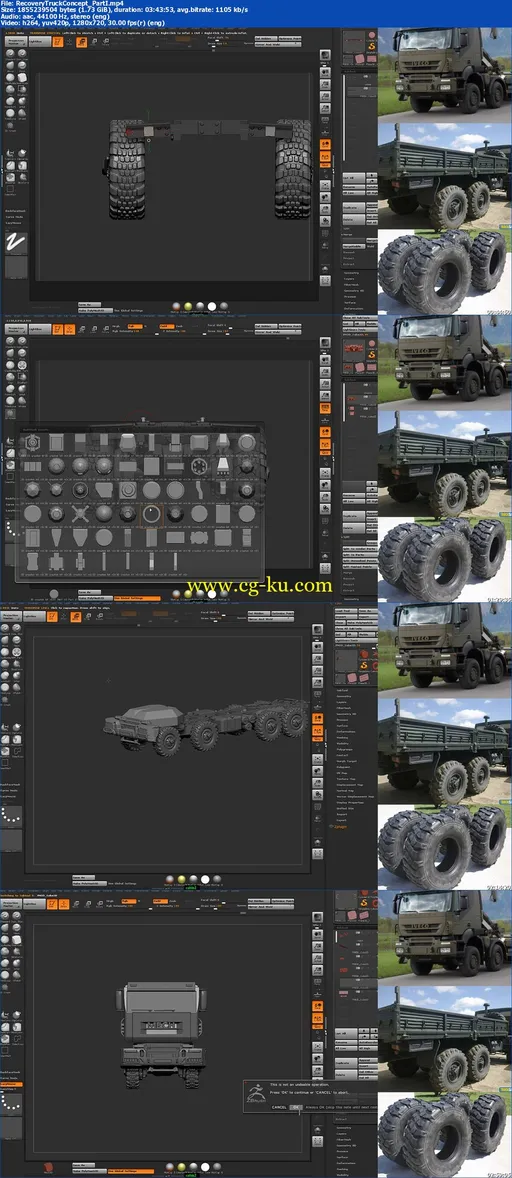The height and width of the screenshot is (1178, 512).
Task: Select the freehand stroke icon in first frame
Action: coord(14,243)
